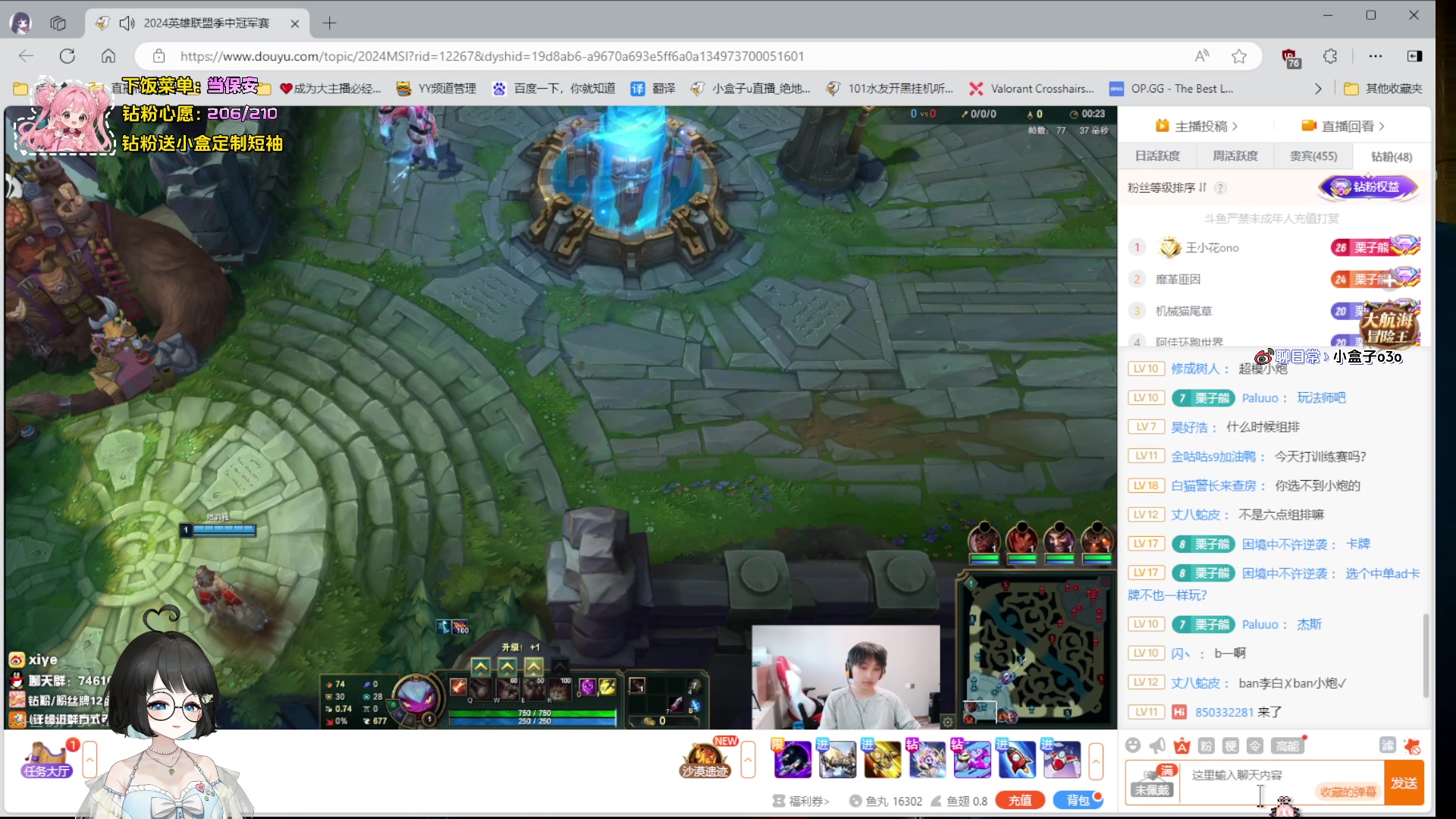
Task: Click the megaphone broadcast icon in chat
Action: pos(1157,745)
